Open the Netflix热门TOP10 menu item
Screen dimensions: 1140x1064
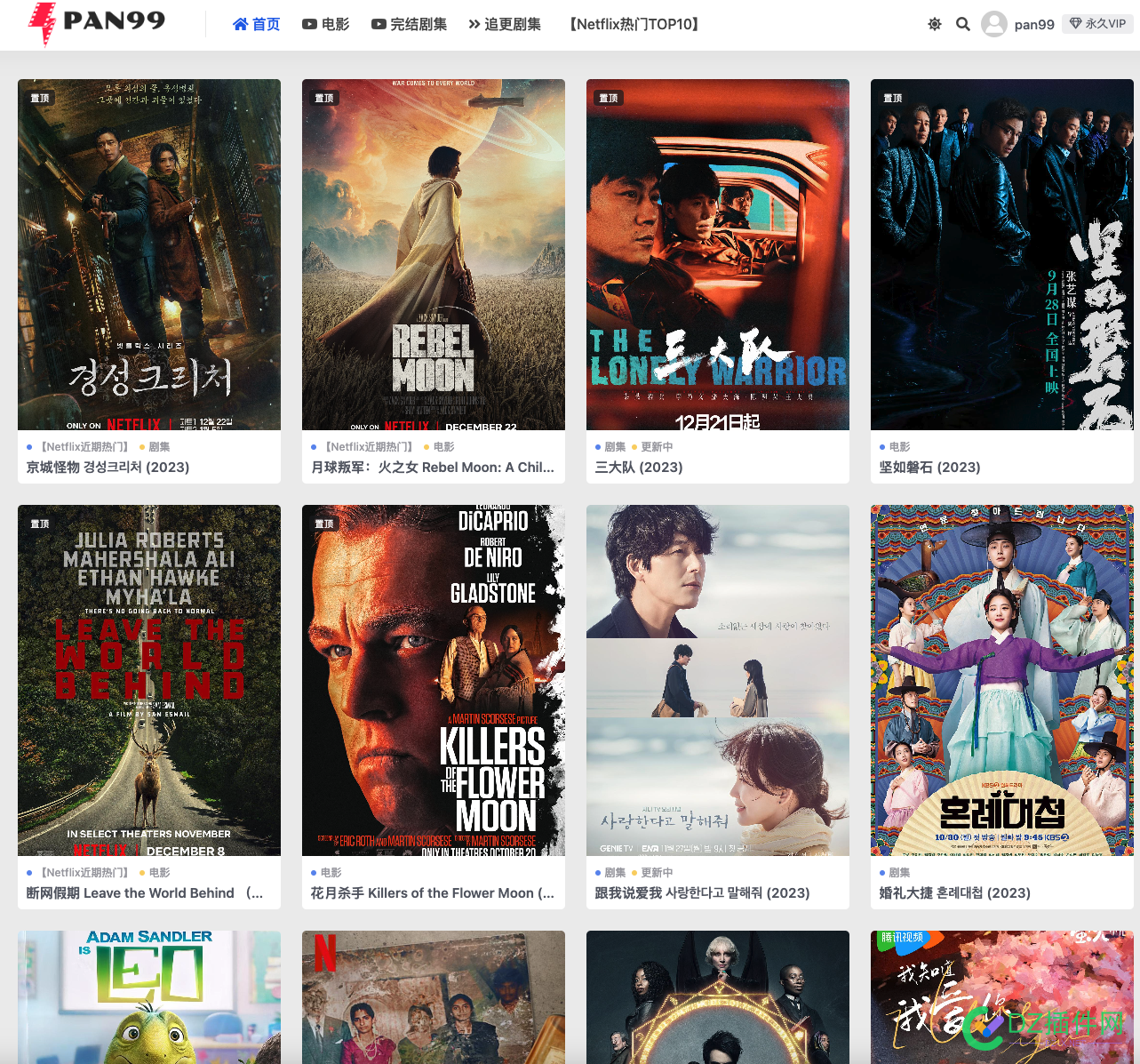[634, 25]
